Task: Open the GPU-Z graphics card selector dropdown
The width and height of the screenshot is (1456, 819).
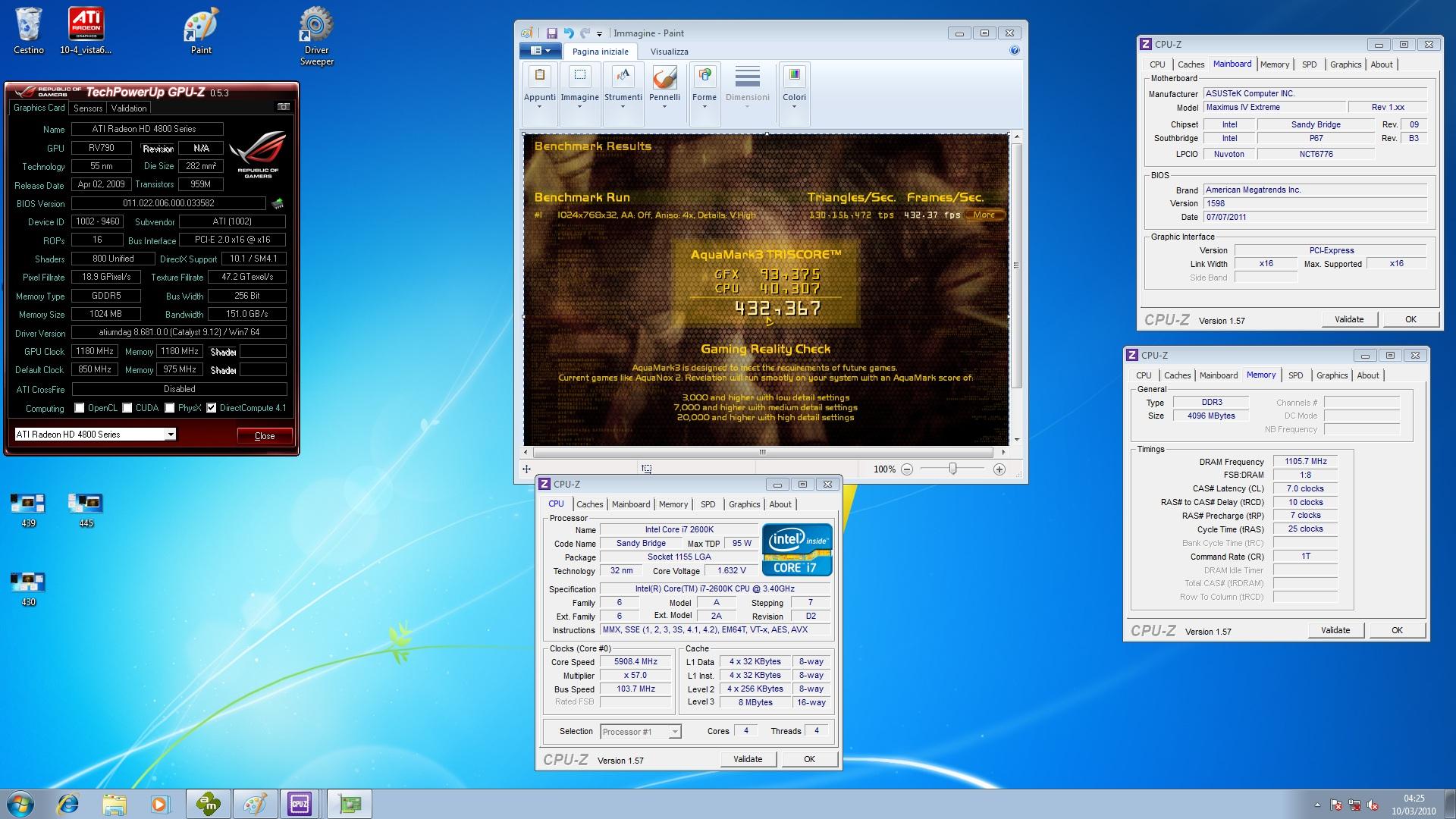Action: coord(171,435)
